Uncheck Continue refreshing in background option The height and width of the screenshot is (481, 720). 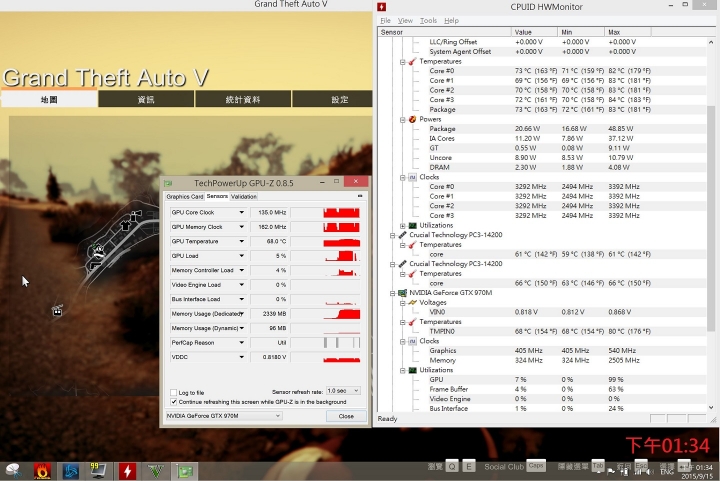click(174, 402)
